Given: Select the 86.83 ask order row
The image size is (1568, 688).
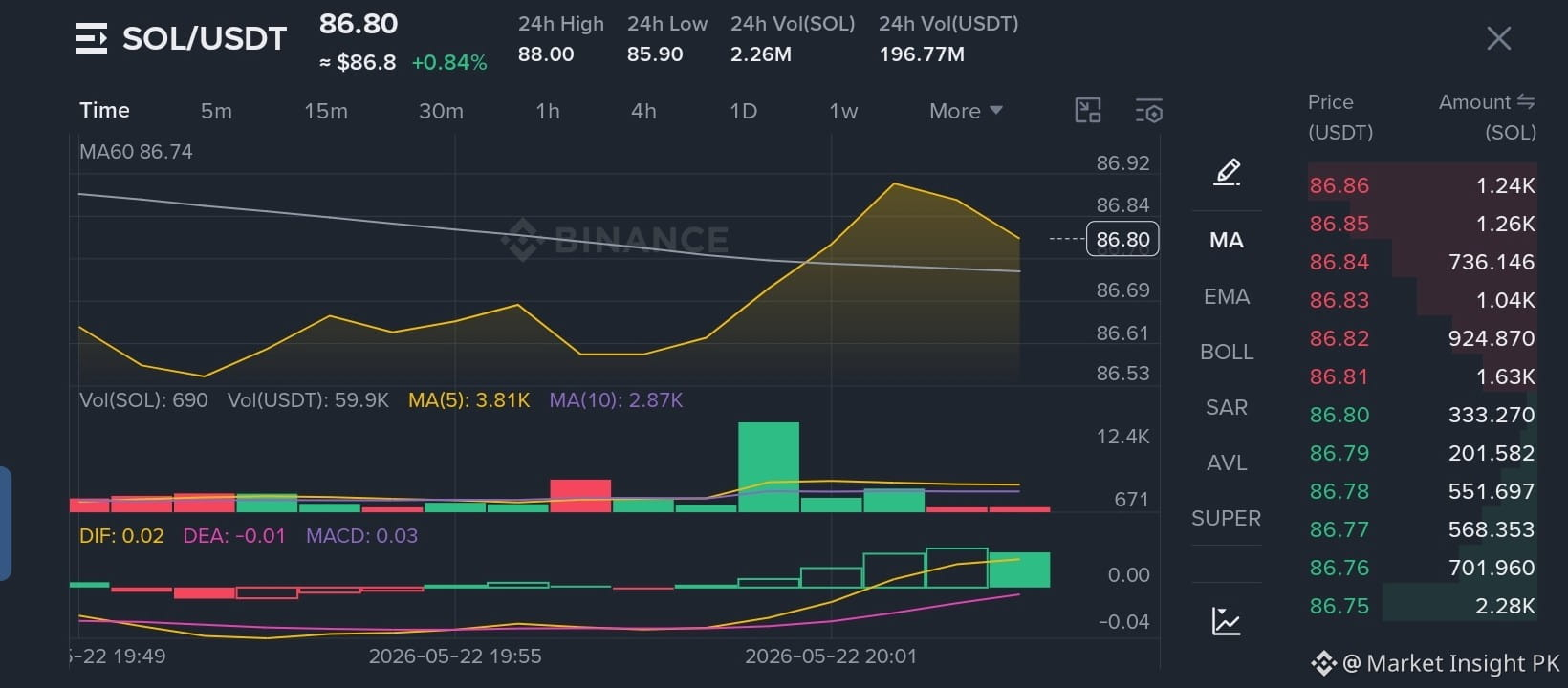Looking at the screenshot, I should [1422, 300].
